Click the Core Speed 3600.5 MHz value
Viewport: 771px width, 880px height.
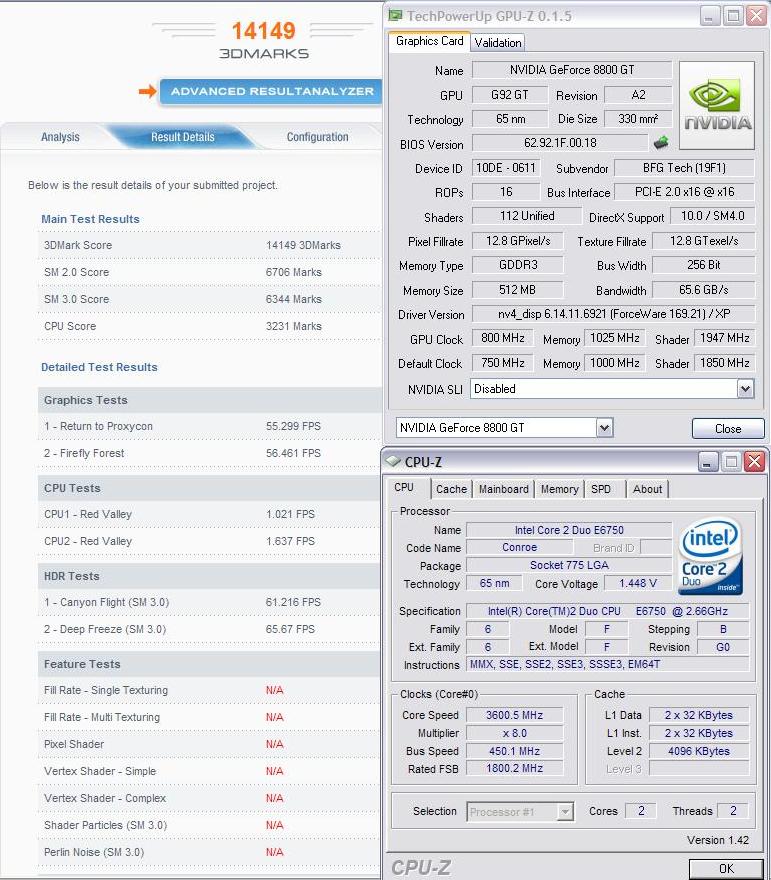pos(514,715)
